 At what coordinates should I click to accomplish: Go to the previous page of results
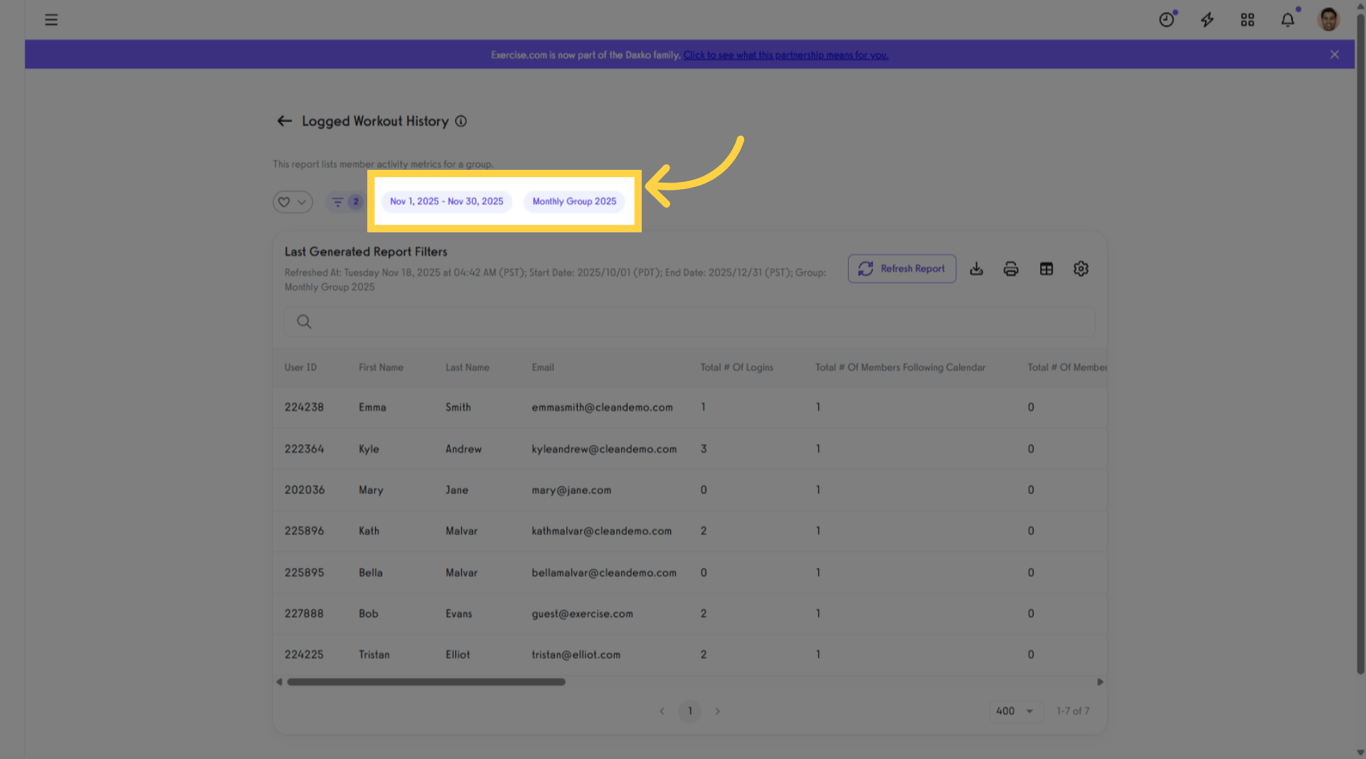pos(662,711)
